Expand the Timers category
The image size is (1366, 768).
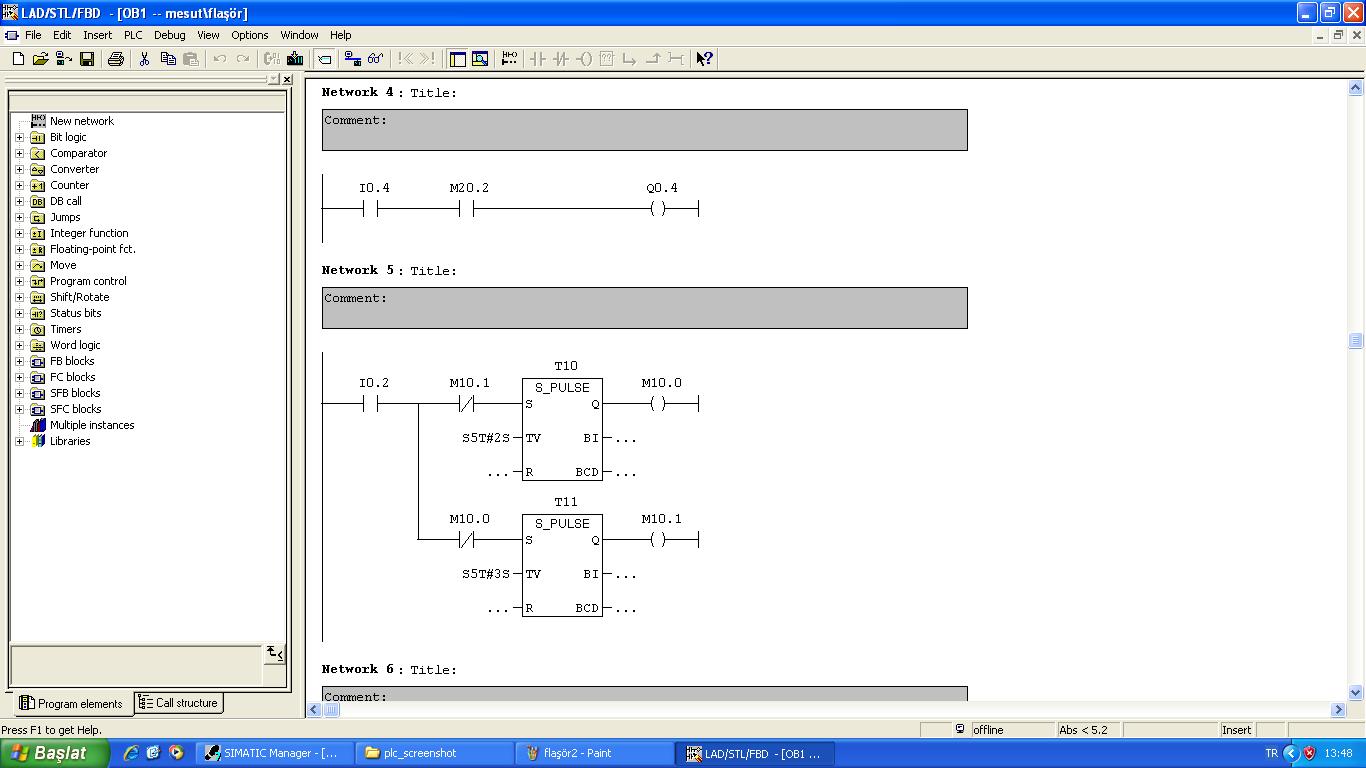click(x=19, y=329)
